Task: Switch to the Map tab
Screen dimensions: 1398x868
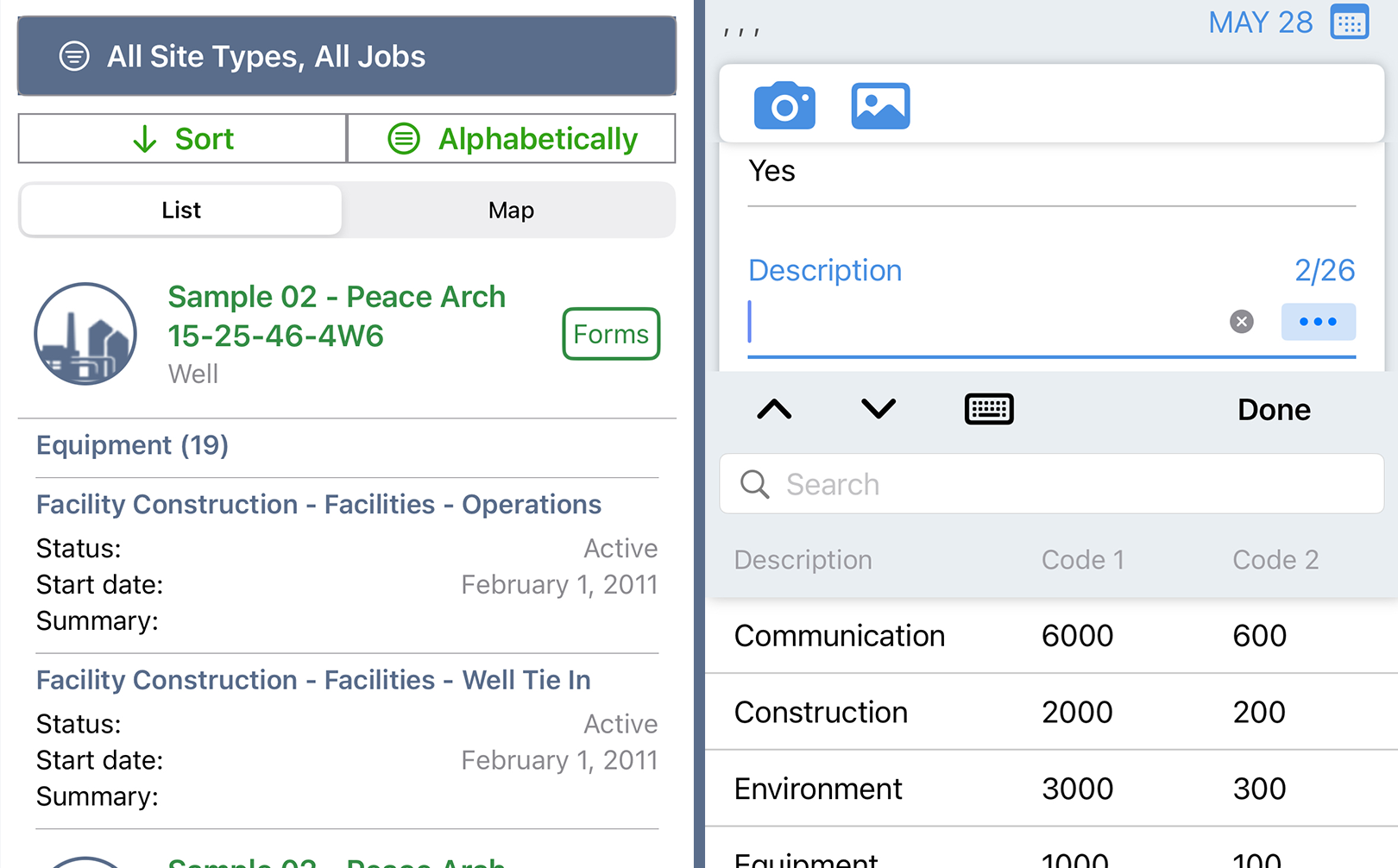Action: click(511, 210)
